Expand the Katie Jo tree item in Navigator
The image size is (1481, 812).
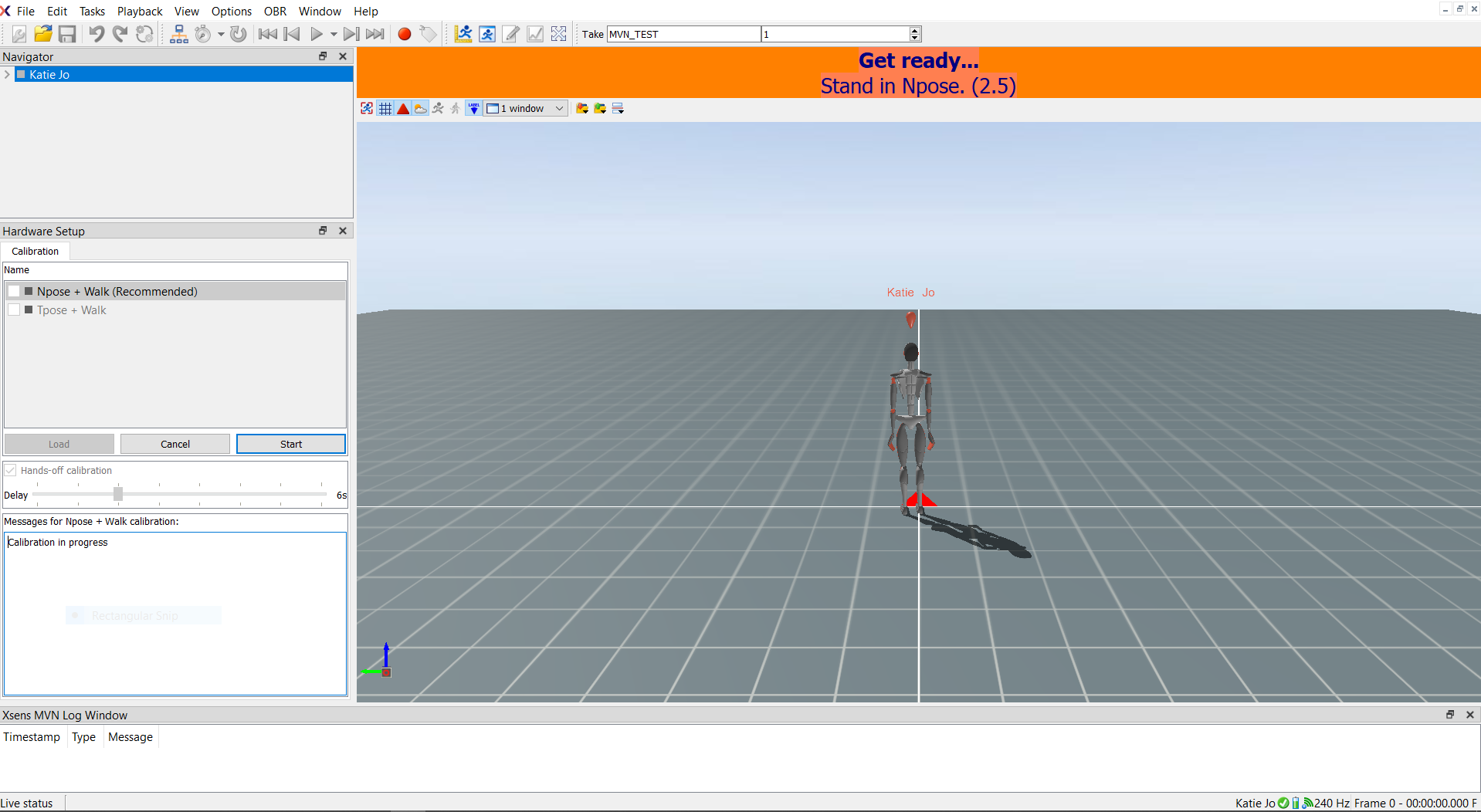[7, 74]
